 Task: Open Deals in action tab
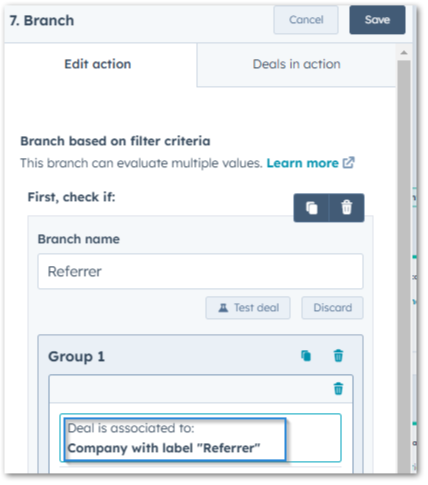click(296, 64)
